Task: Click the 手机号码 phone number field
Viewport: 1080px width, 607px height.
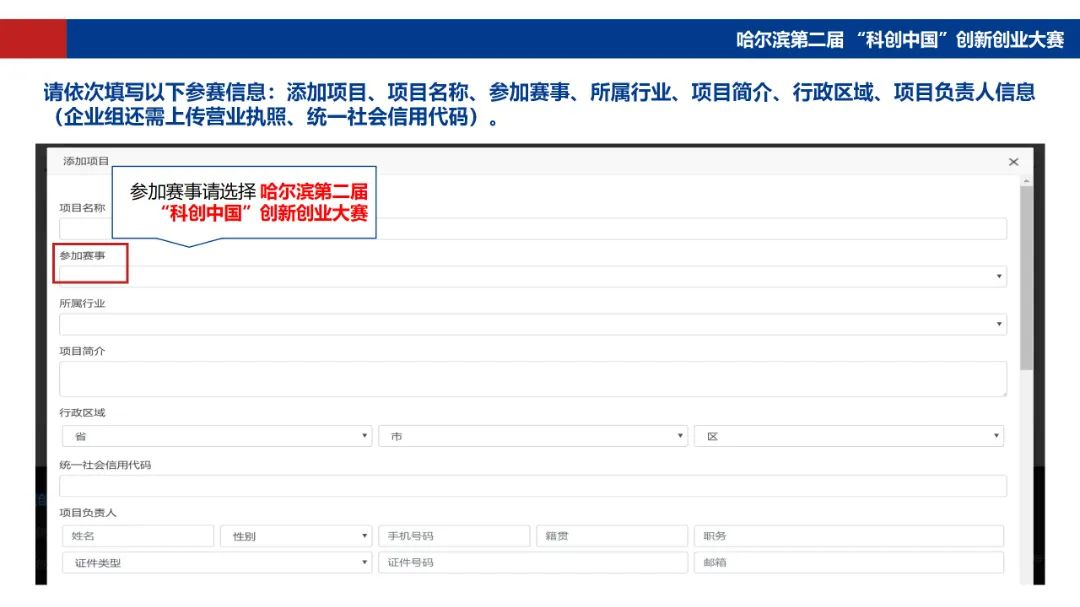Action: click(454, 535)
